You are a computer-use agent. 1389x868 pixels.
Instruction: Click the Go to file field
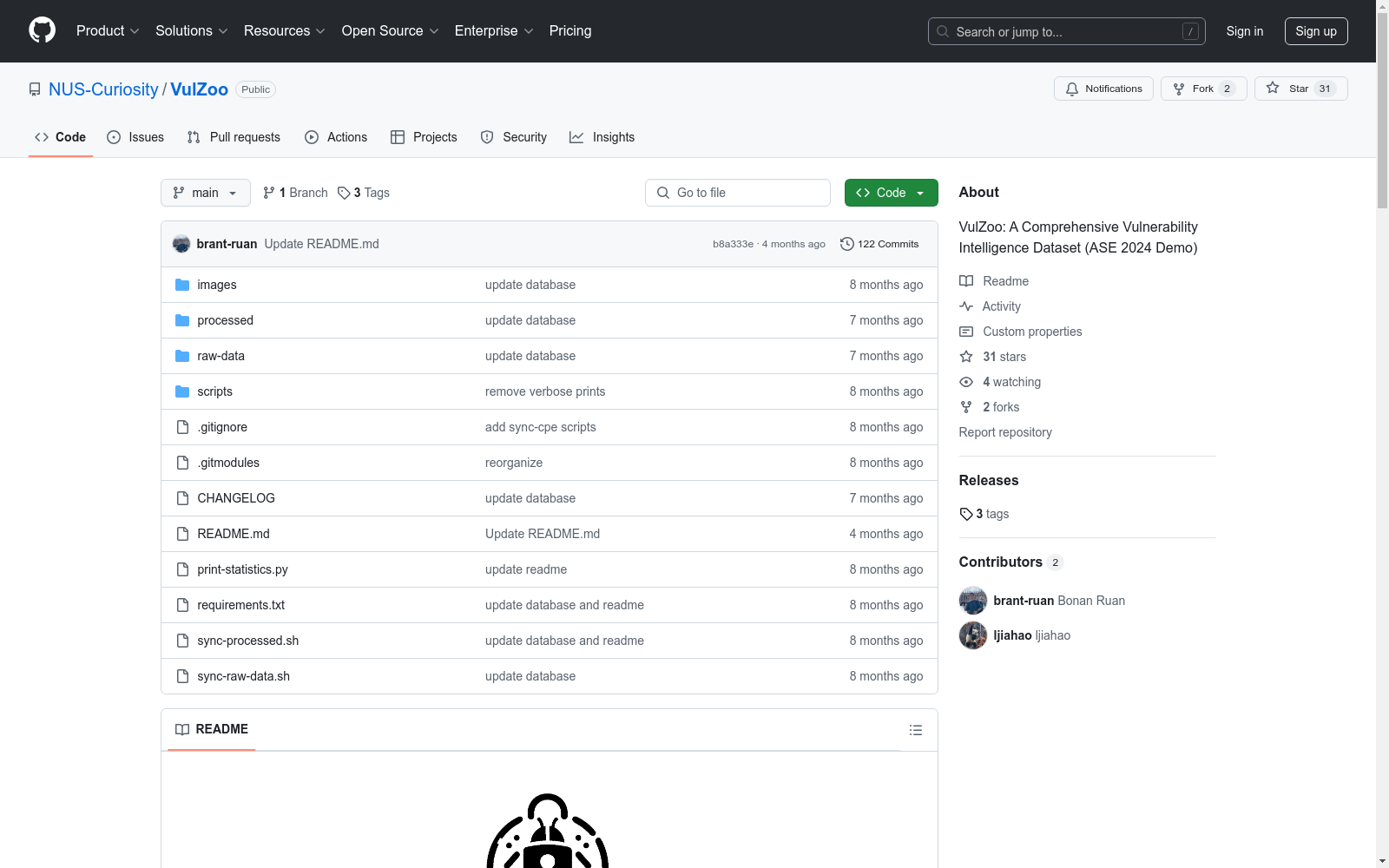pos(738,193)
